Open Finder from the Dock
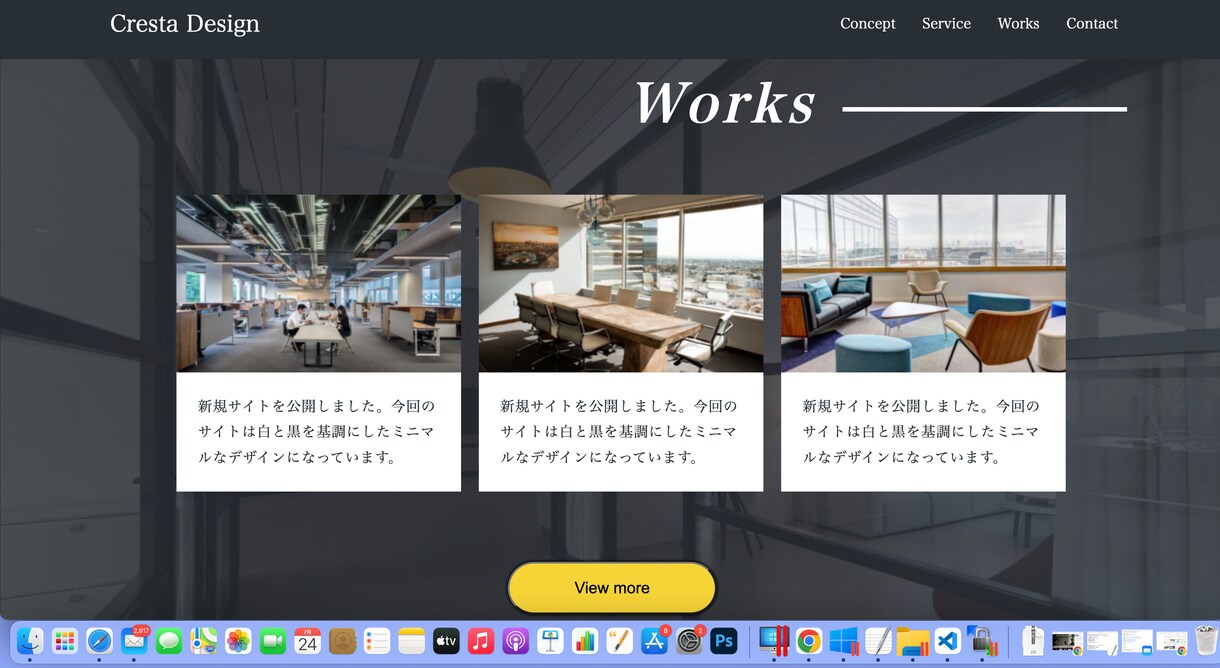The height and width of the screenshot is (668, 1220). click(x=30, y=641)
